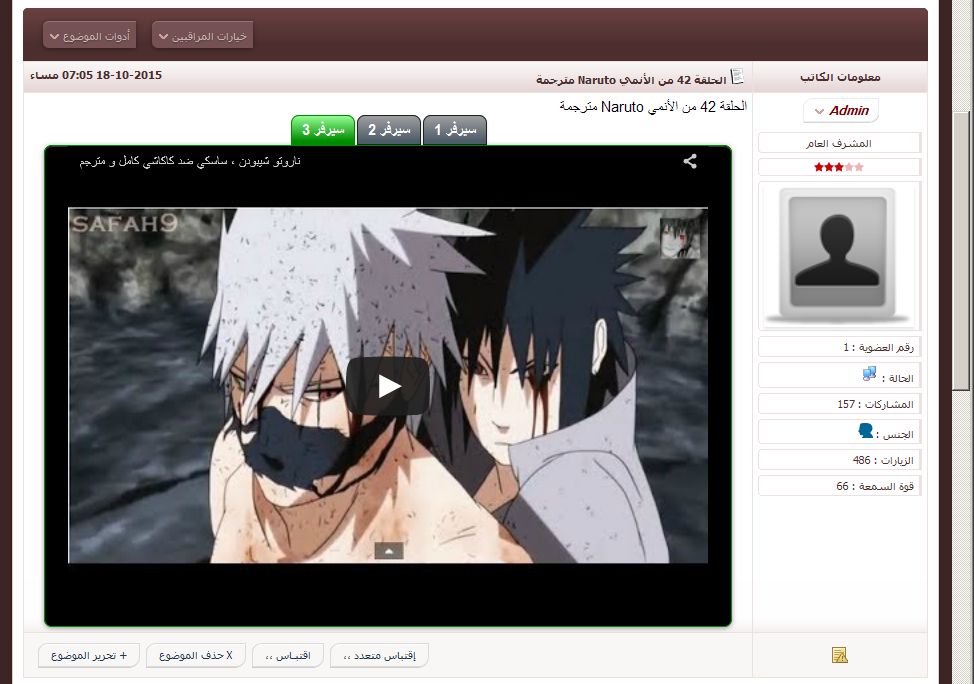The image size is (974, 684).
Task: Click the Admin profile avatar image
Action: [x=837, y=254]
